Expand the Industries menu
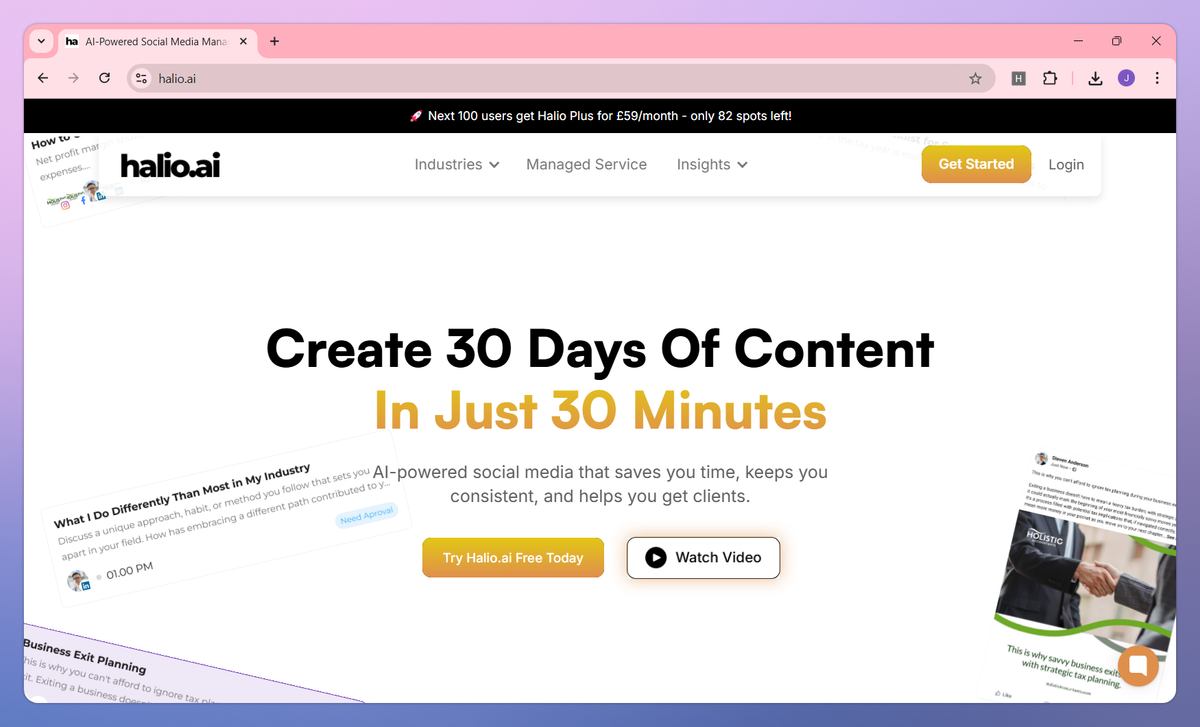 457,164
